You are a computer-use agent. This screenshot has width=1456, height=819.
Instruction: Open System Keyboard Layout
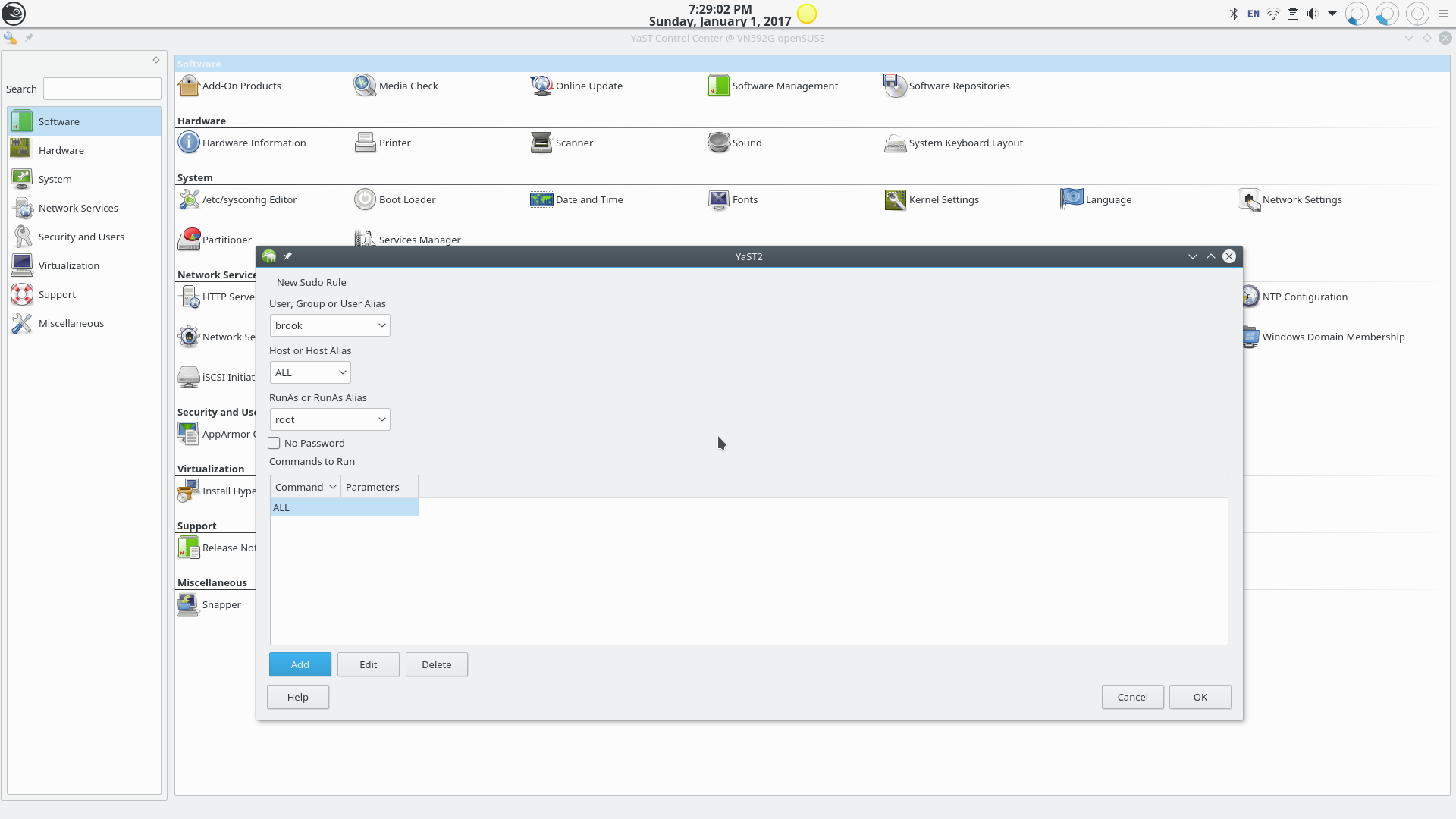(953, 143)
